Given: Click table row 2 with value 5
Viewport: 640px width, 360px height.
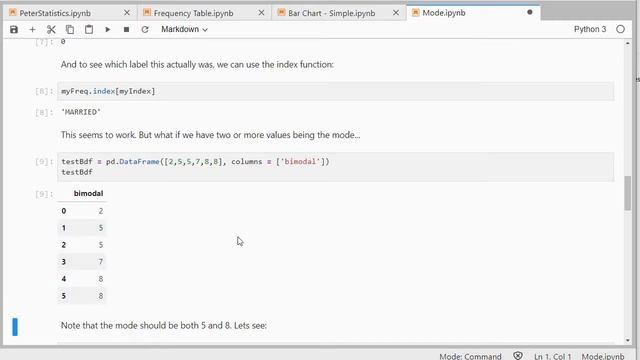Looking at the screenshot, I should 82,245.
